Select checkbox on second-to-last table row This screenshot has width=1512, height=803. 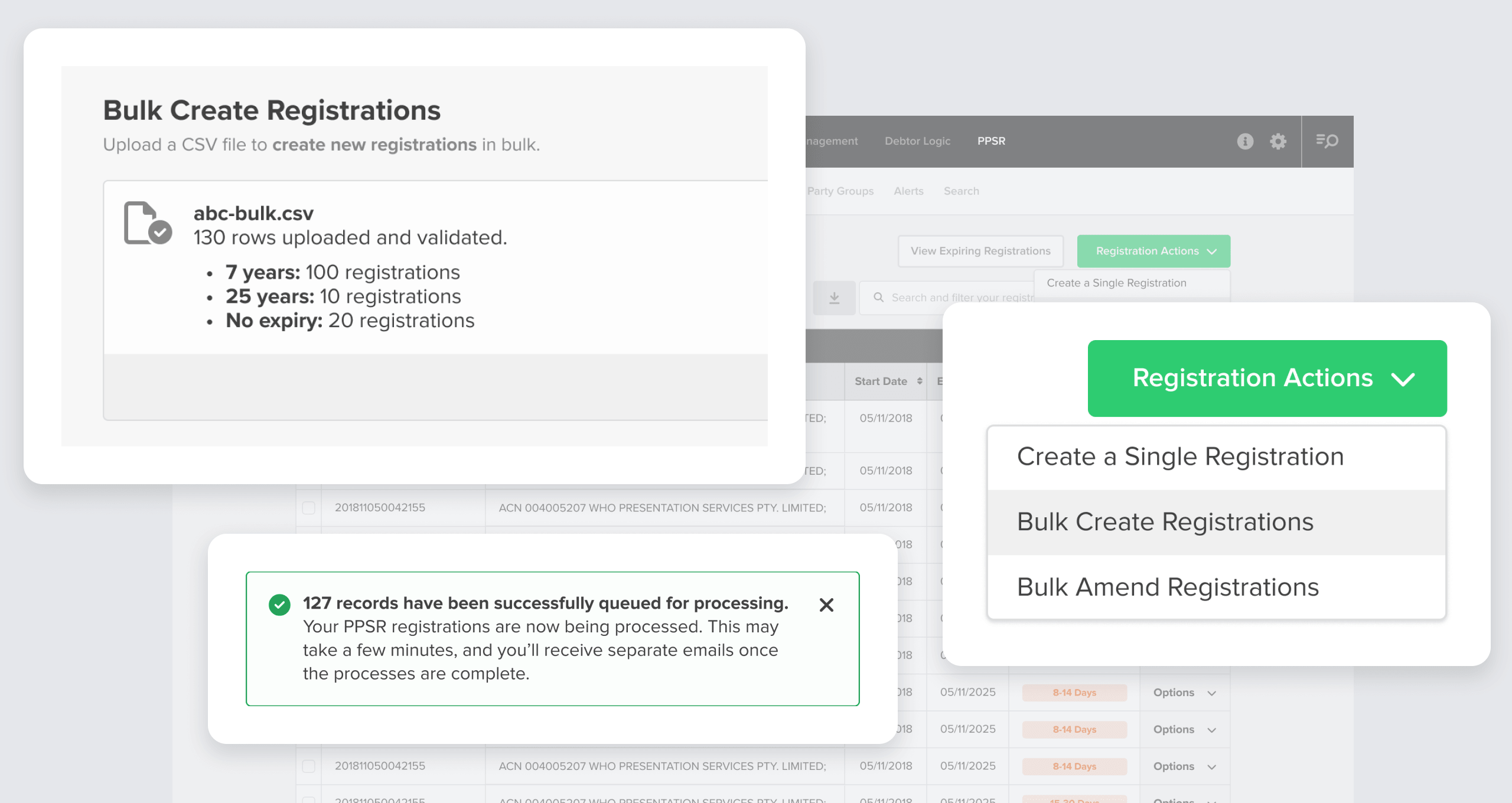[308, 766]
